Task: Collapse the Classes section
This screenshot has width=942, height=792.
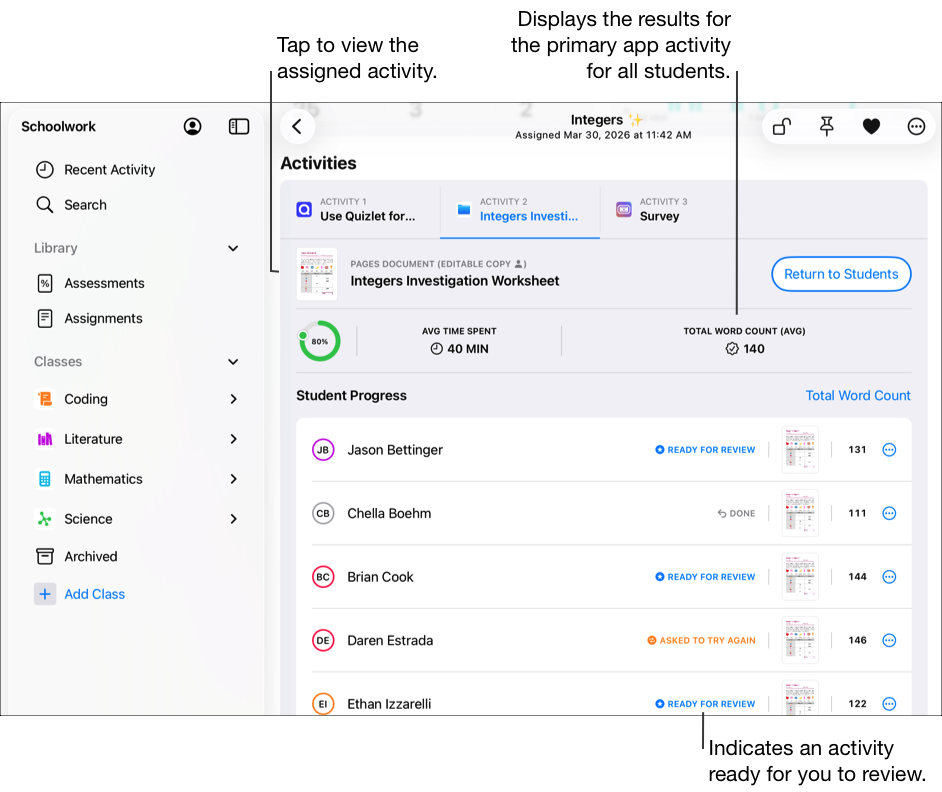Action: coord(232,361)
